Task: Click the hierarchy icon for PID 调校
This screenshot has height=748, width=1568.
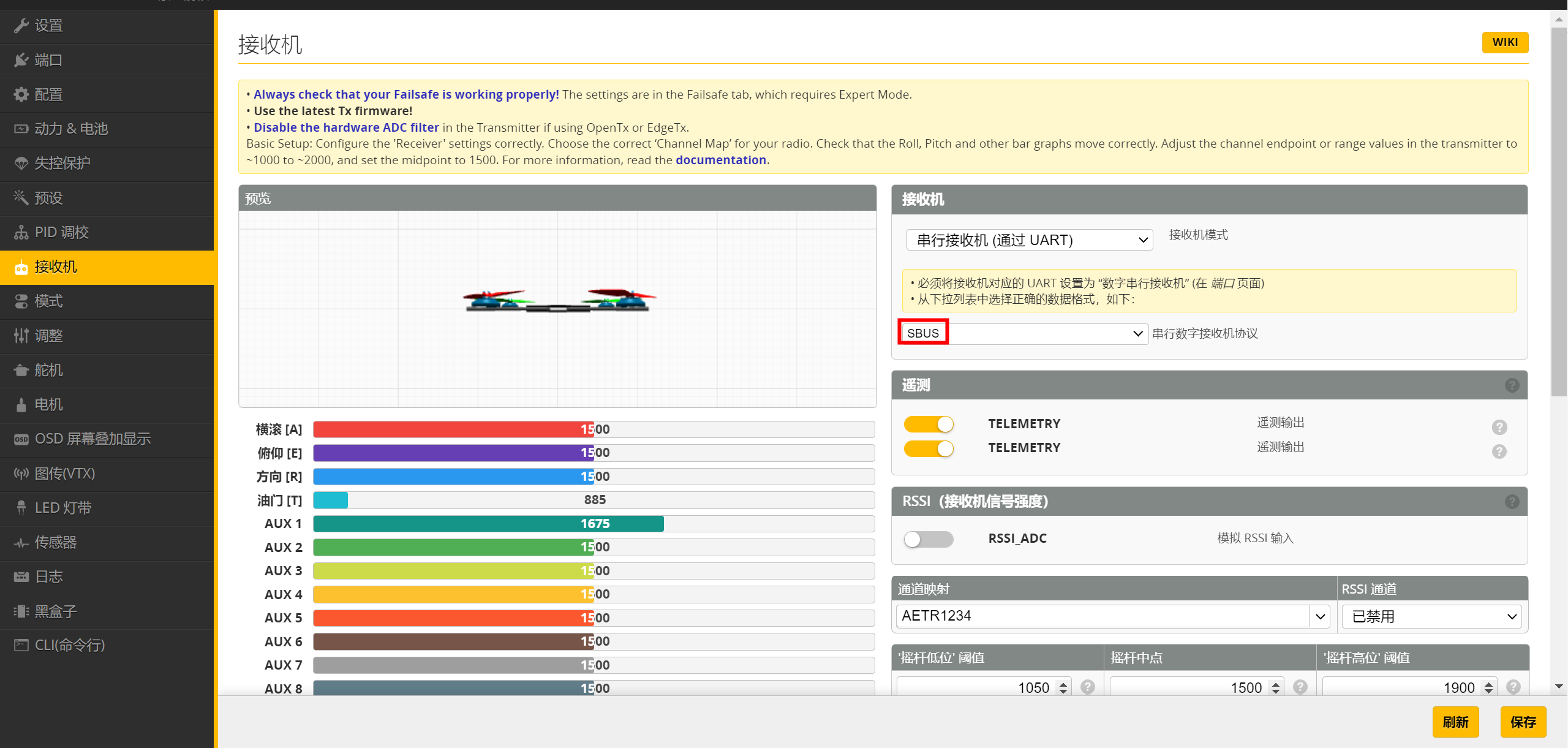Action: point(21,232)
